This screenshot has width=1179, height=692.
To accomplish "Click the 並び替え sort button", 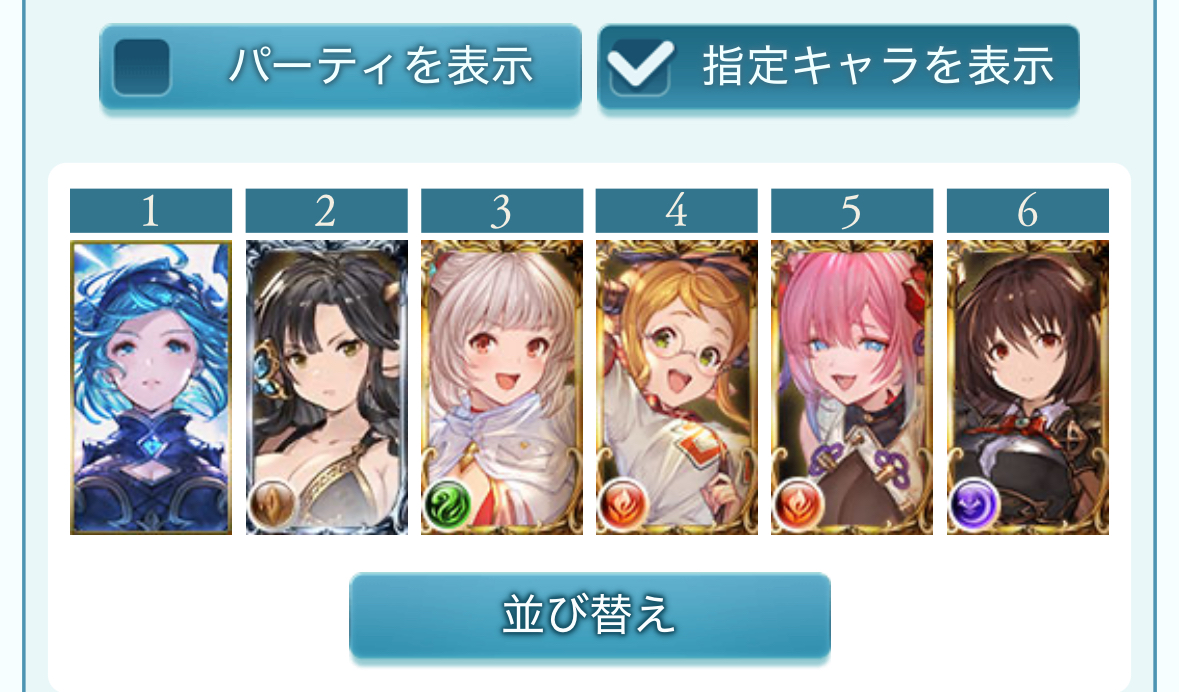I will click(x=590, y=614).
